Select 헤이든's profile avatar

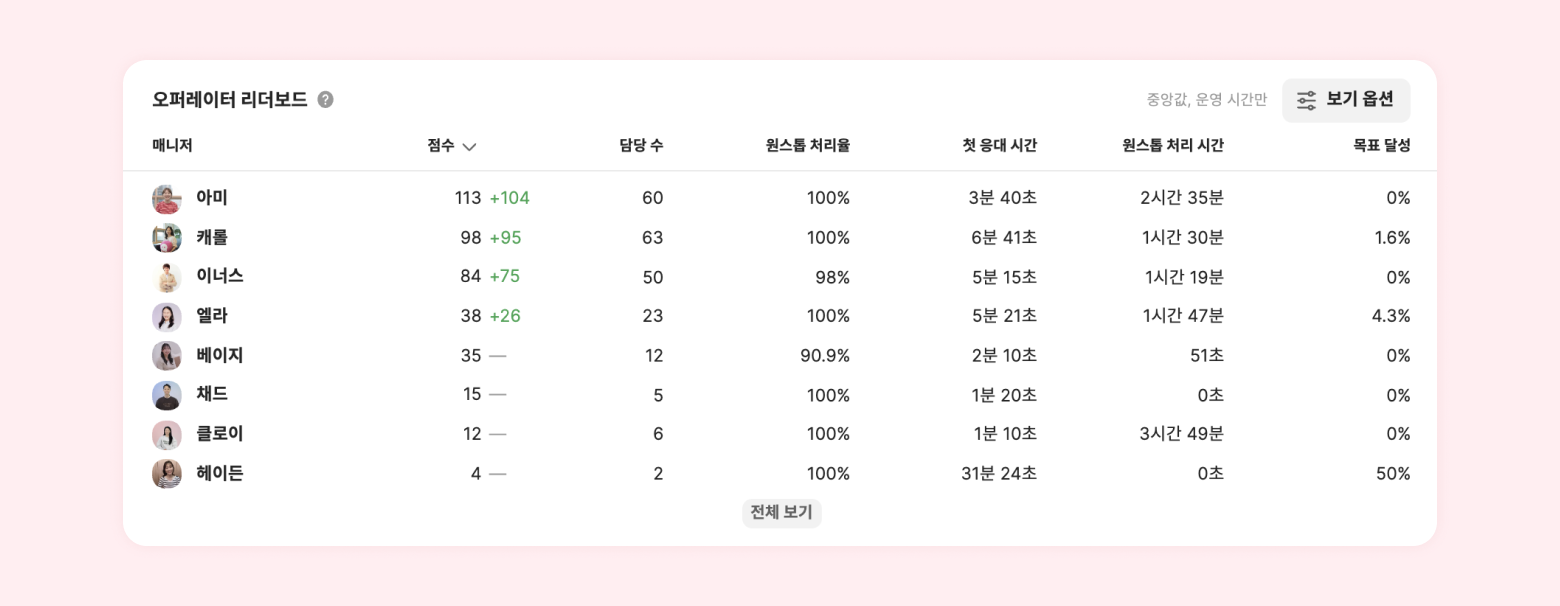coord(167,474)
